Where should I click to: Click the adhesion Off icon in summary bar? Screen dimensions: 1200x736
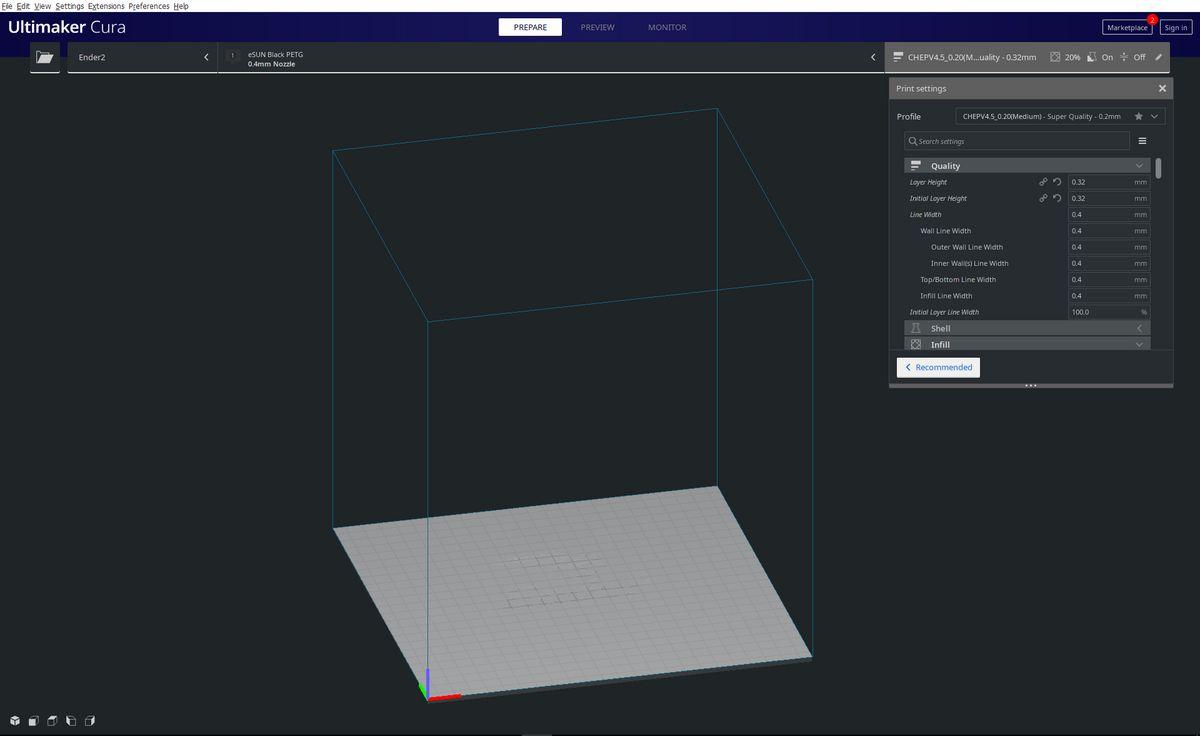pyautogui.click(x=1124, y=57)
